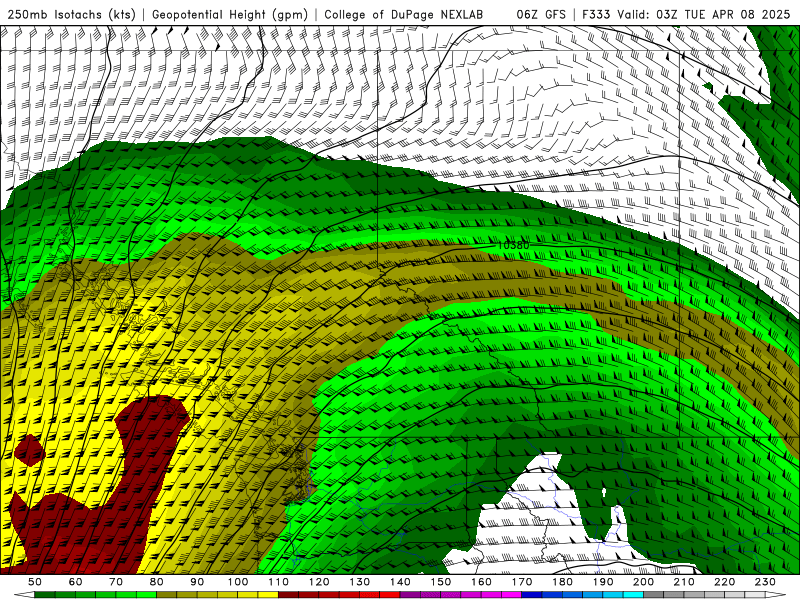Click the 'College of DuPage NEXLAB' text
Viewport: 800px width, 600px height.
(x=404, y=15)
